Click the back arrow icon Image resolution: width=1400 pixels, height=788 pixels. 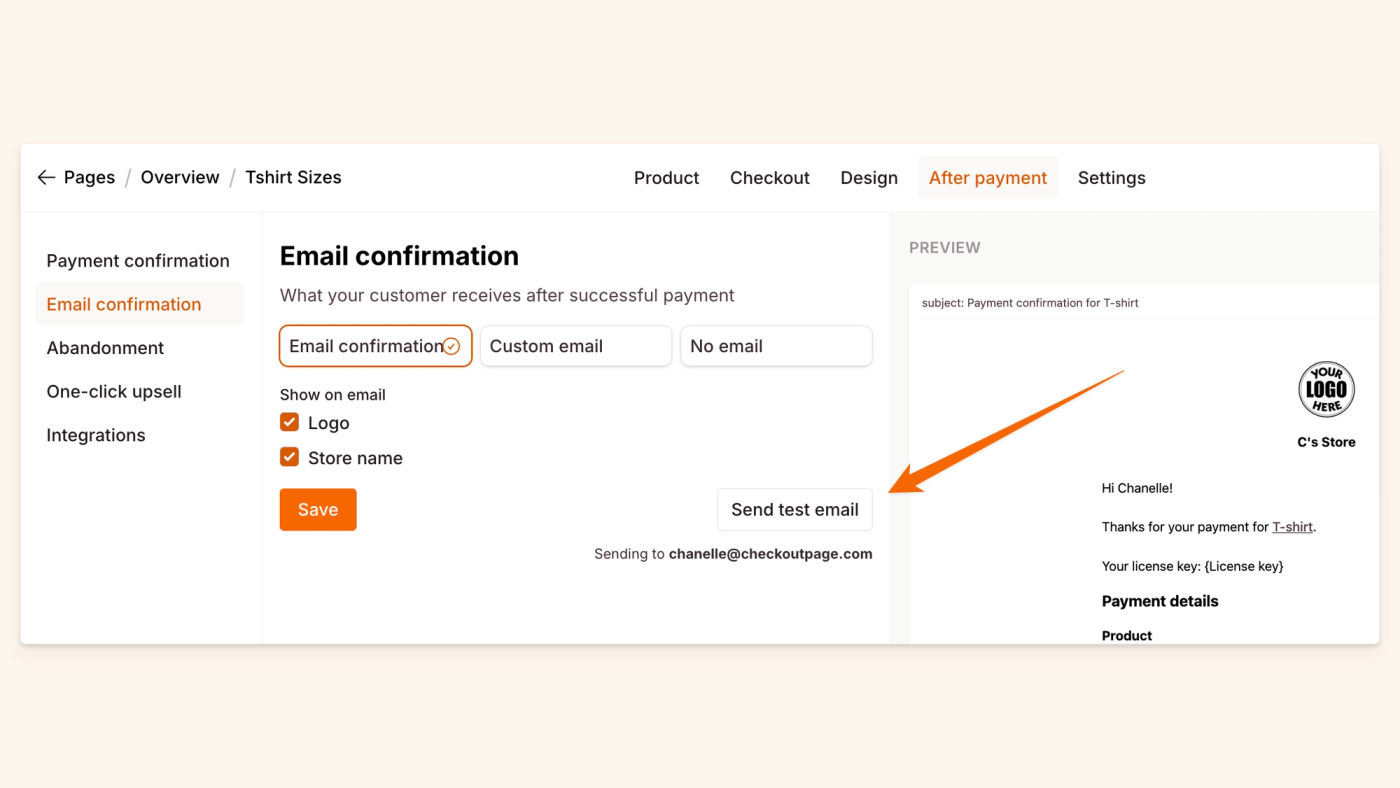coord(46,178)
